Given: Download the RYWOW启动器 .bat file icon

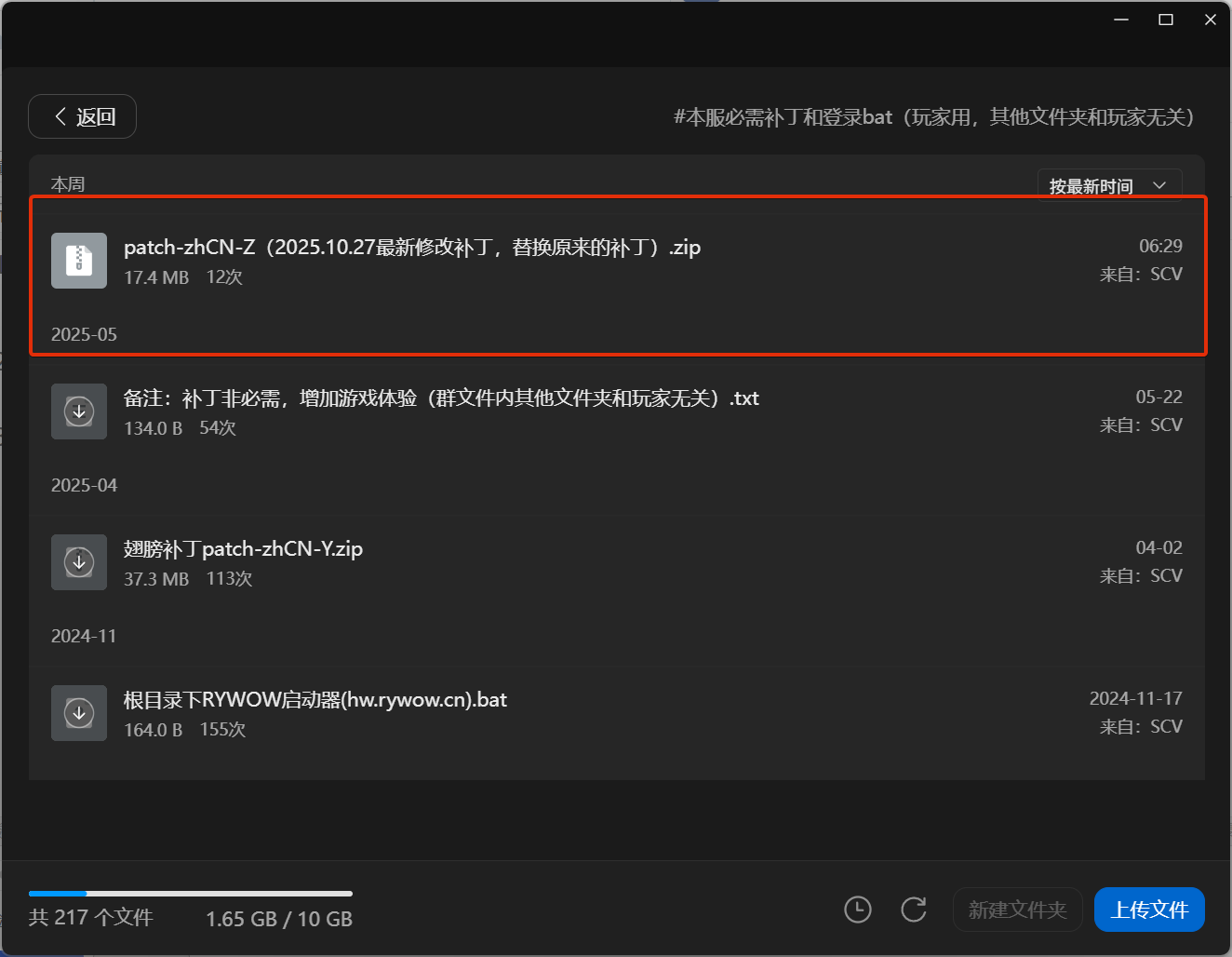Looking at the screenshot, I should [x=79, y=713].
